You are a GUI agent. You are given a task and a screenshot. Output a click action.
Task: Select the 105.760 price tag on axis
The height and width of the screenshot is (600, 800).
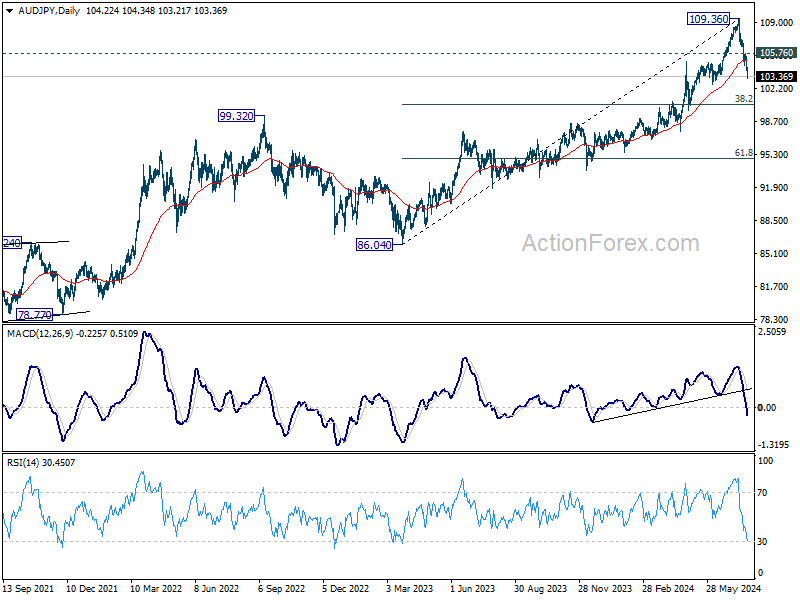click(x=776, y=53)
